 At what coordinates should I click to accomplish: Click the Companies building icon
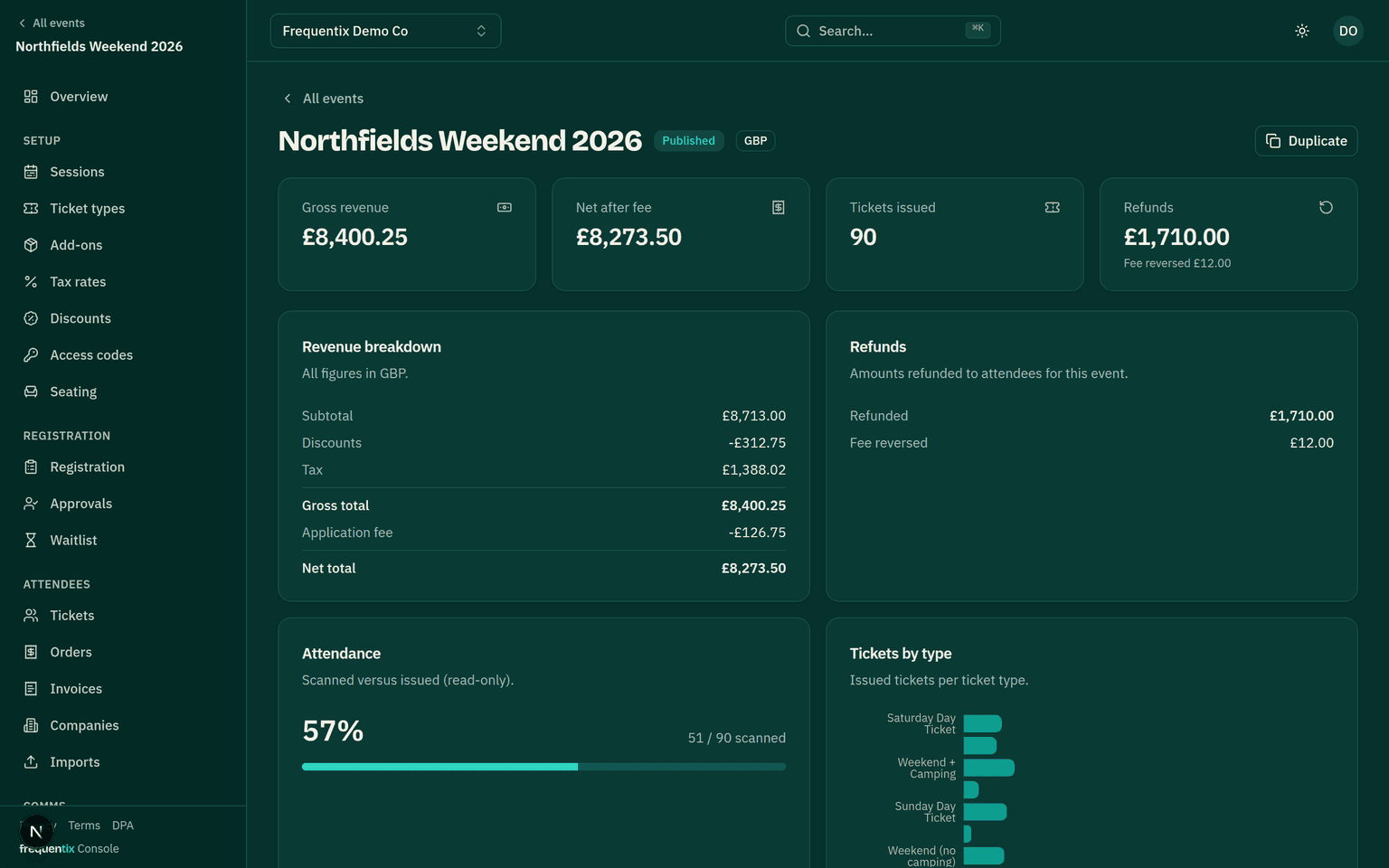[x=31, y=725]
